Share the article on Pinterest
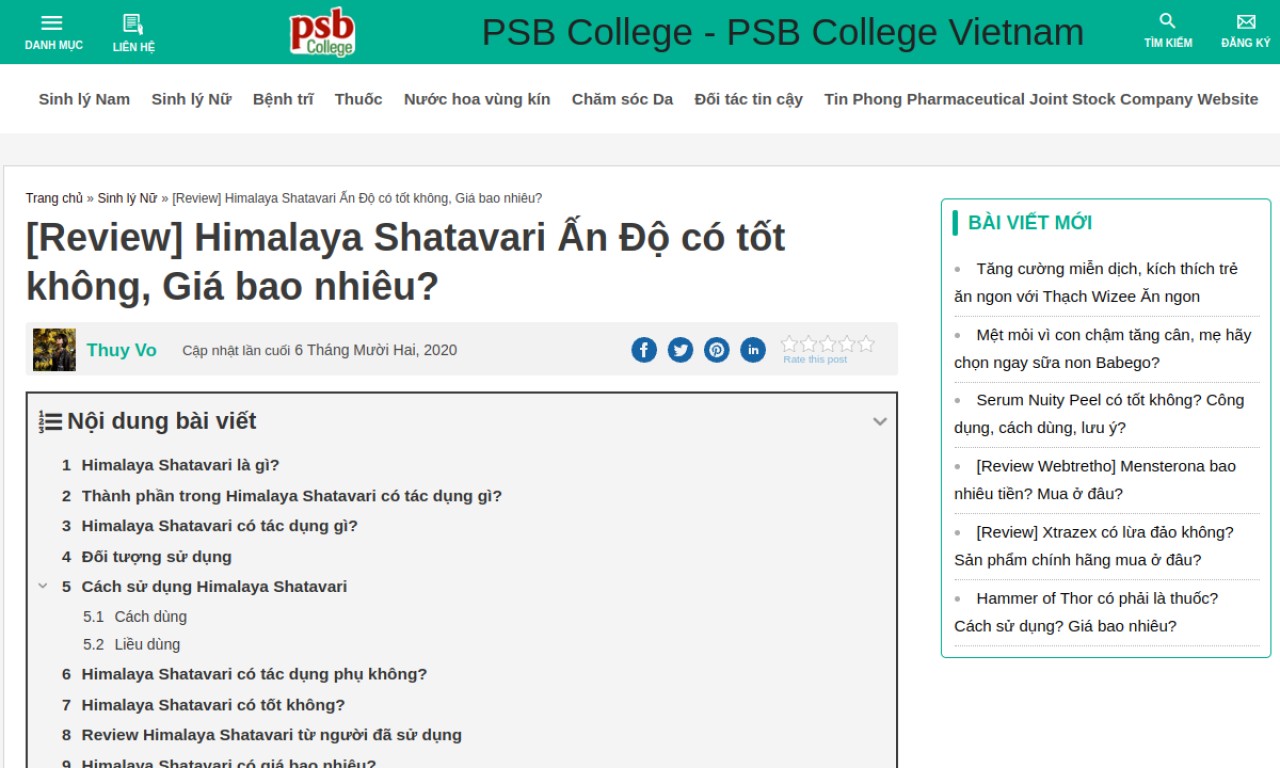Image resolution: width=1280 pixels, height=768 pixels. tap(716, 350)
